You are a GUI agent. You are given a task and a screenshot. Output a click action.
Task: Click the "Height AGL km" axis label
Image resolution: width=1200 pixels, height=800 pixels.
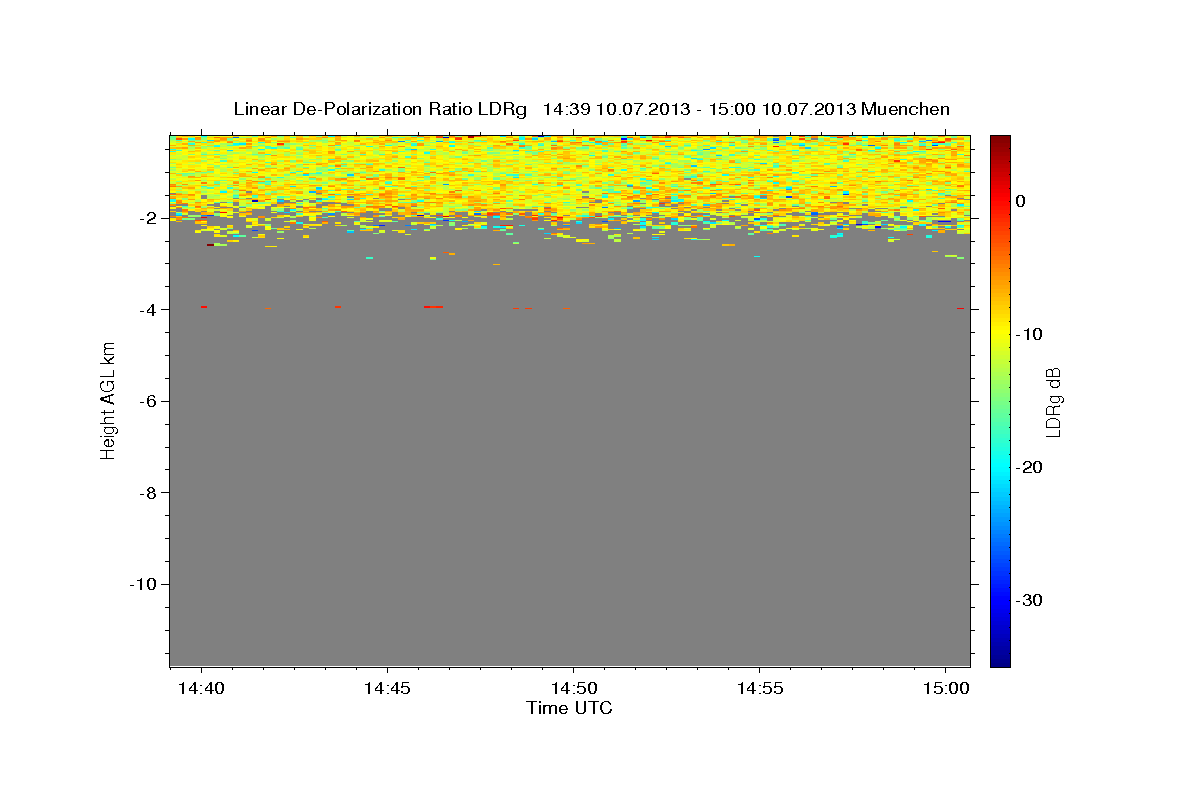coord(108,401)
